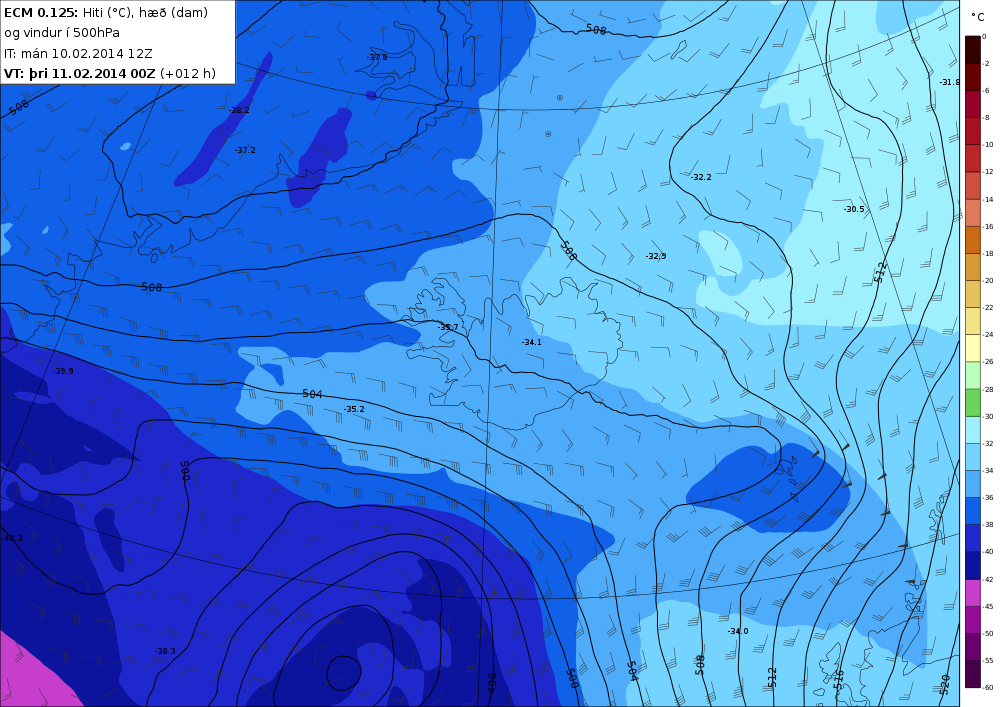Click the medium blue -34 to -36 swatch
This screenshot has height=707, width=1000.
973,484
